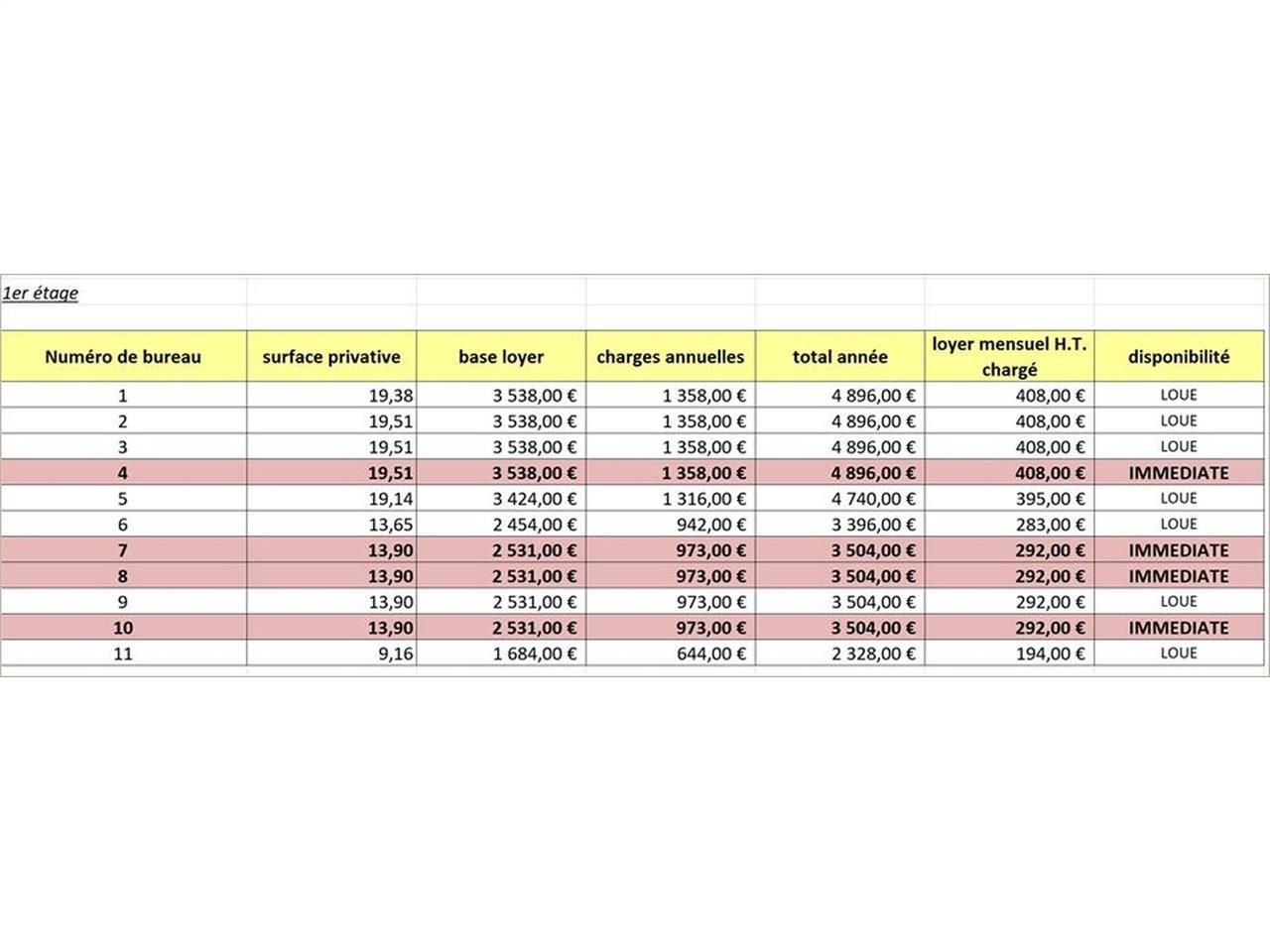The height and width of the screenshot is (952, 1270).
Task: Click the base loyer cell 1 684,00 €
Action: 535,654
